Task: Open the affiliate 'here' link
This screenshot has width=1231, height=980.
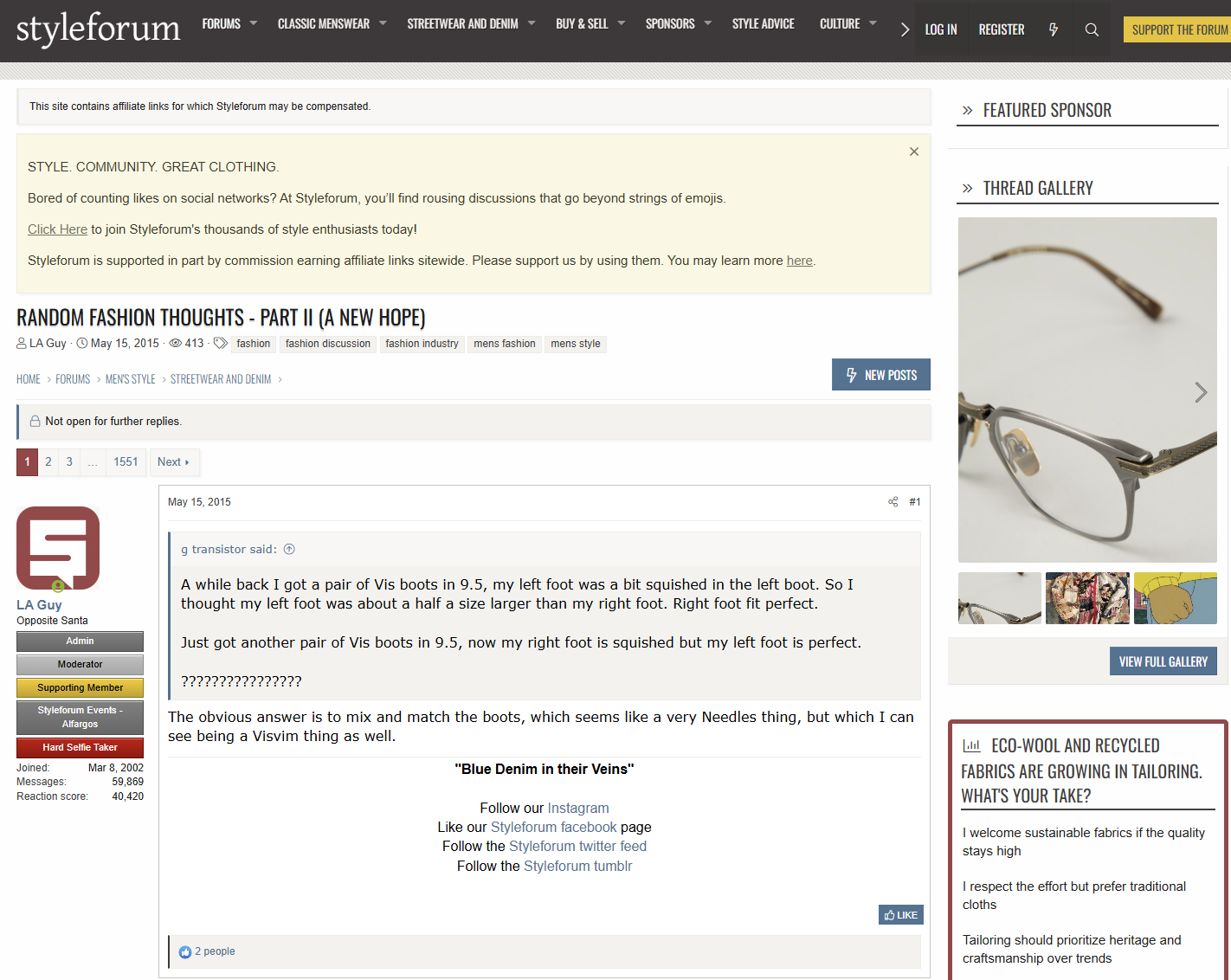Action: pyautogui.click(x=799, y=261)
